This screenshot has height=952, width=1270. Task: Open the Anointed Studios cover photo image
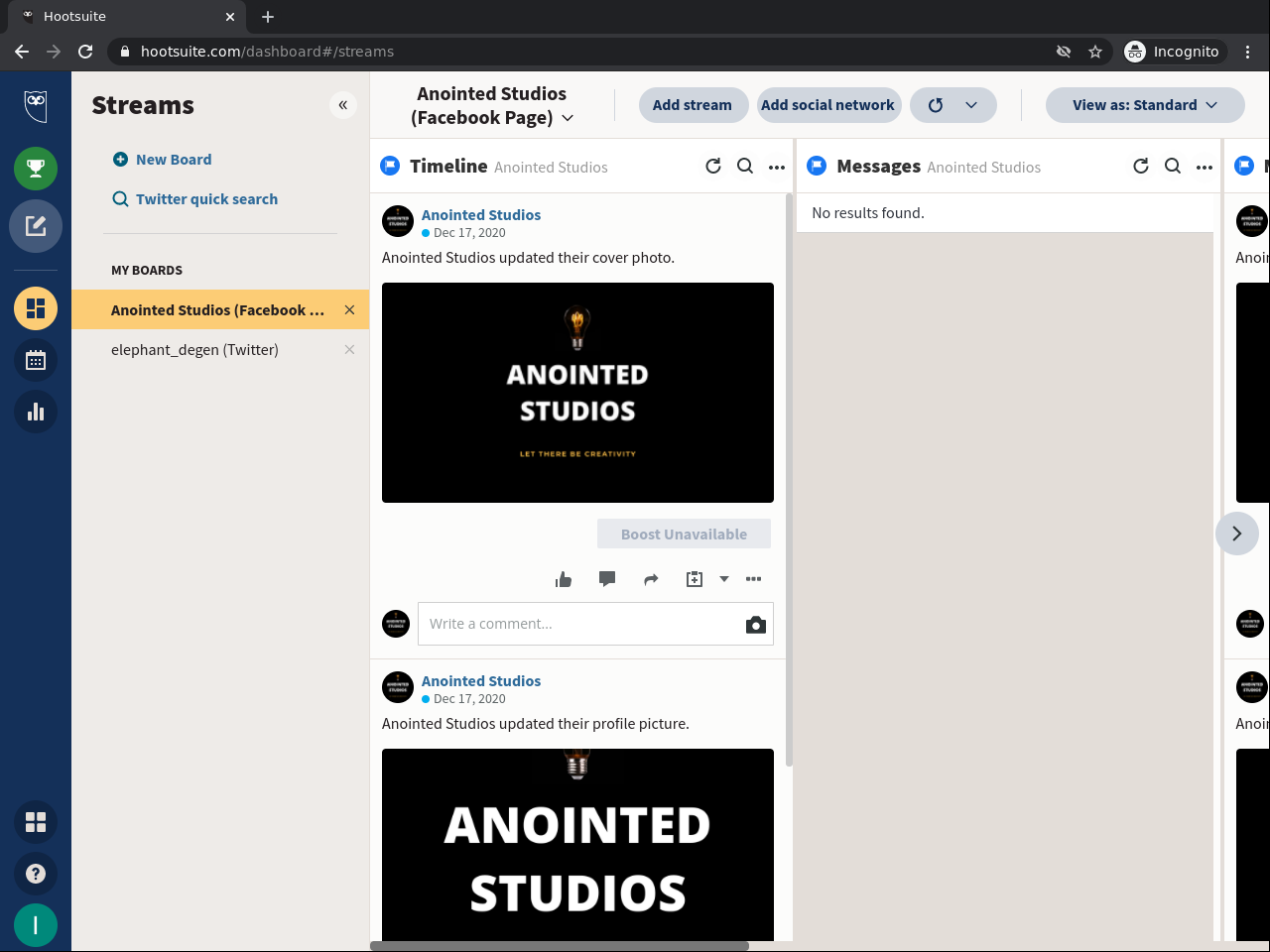(x=577, y=393)
